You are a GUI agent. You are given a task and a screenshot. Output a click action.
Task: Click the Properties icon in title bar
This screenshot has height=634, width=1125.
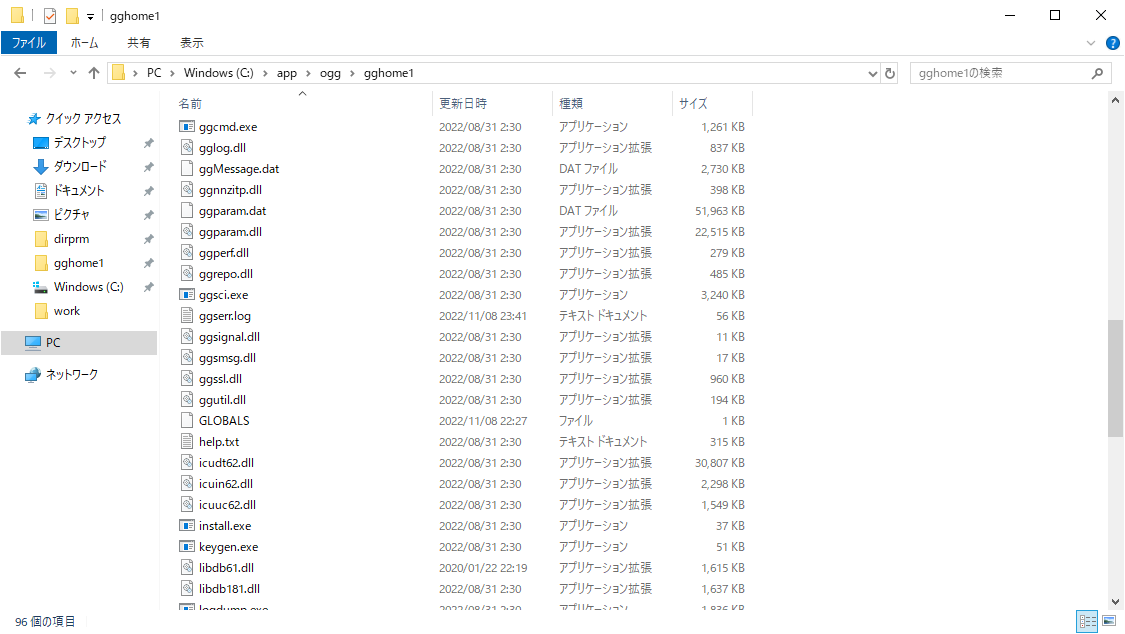50,16
